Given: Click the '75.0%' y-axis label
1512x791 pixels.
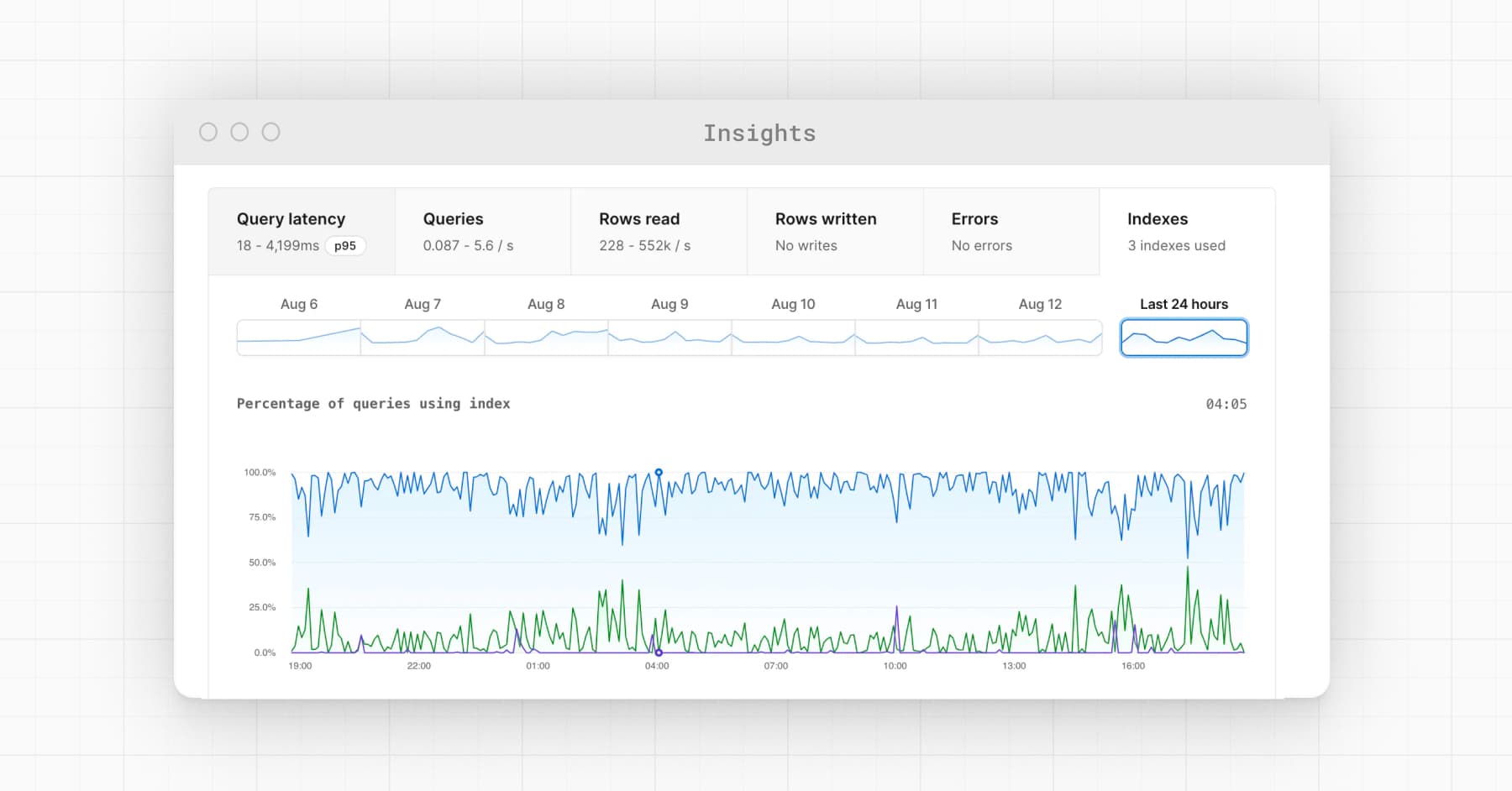Looking at the screenshot, I should coord(262,517).
